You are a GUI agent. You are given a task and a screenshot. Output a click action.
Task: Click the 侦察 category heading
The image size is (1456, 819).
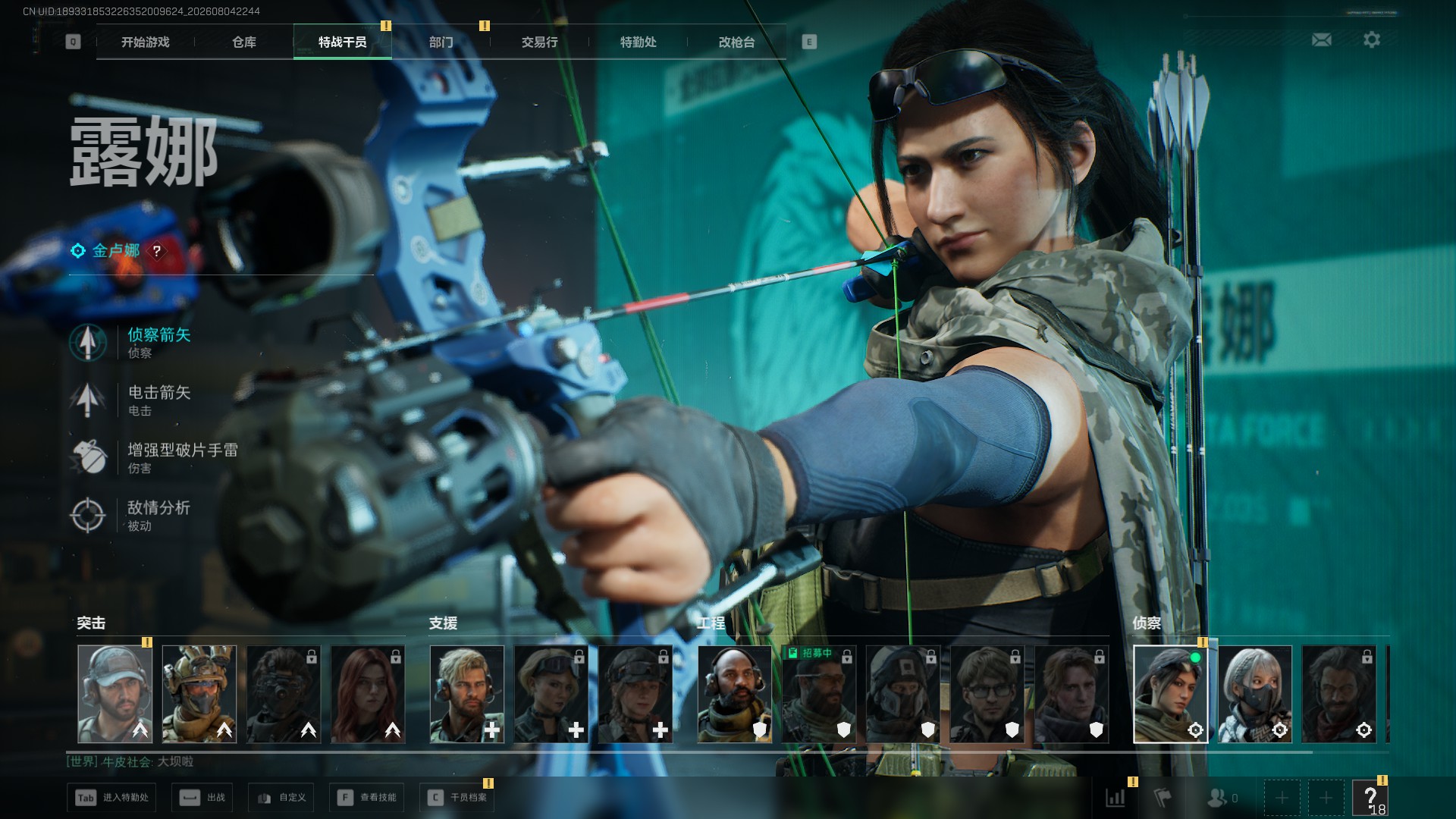coord(1147,623)
